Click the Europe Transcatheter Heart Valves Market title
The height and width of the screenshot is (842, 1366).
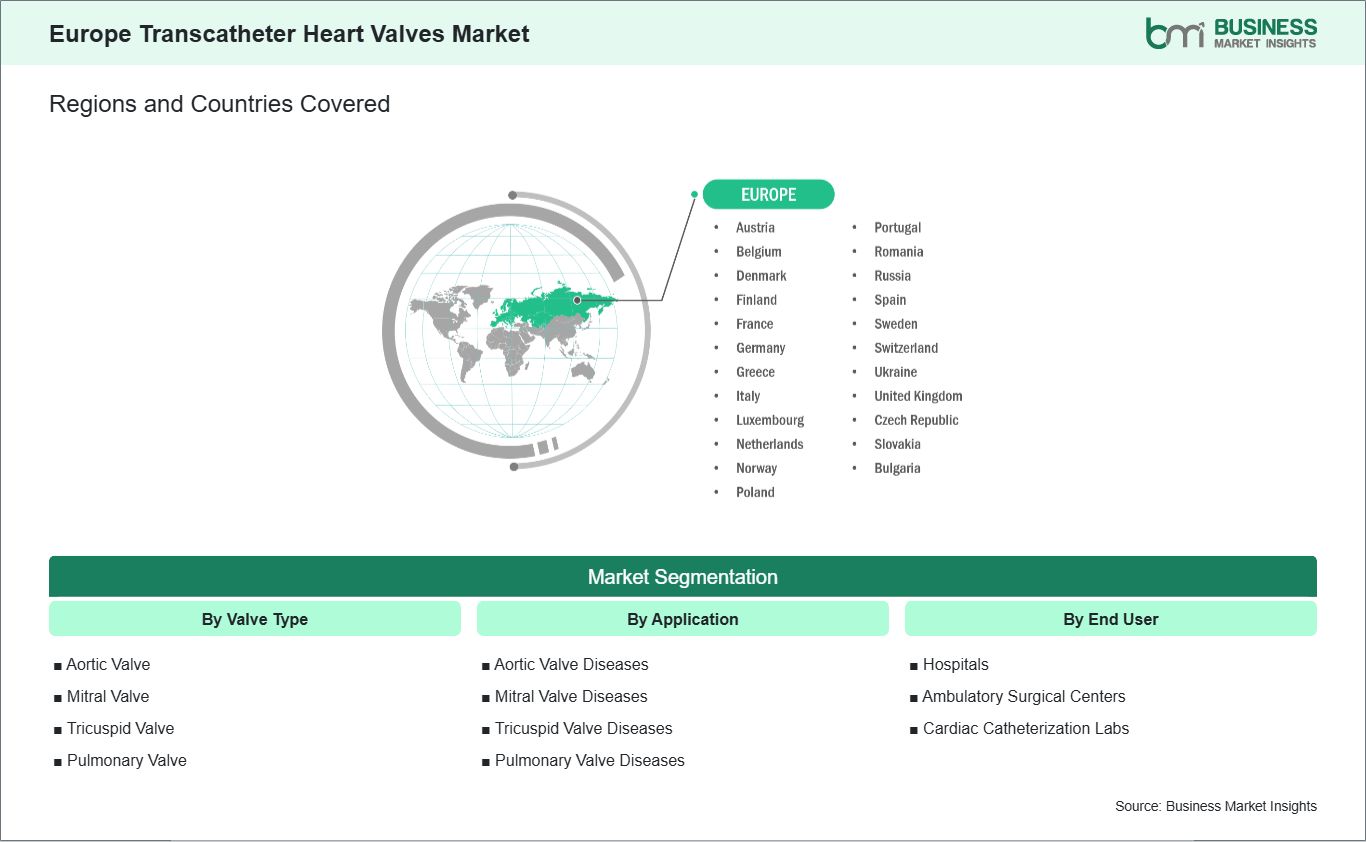[289, 34]
